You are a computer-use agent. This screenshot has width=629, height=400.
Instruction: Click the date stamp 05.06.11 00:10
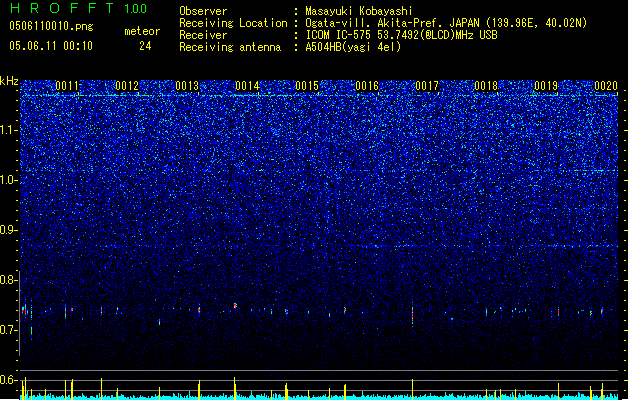point(51,46)
